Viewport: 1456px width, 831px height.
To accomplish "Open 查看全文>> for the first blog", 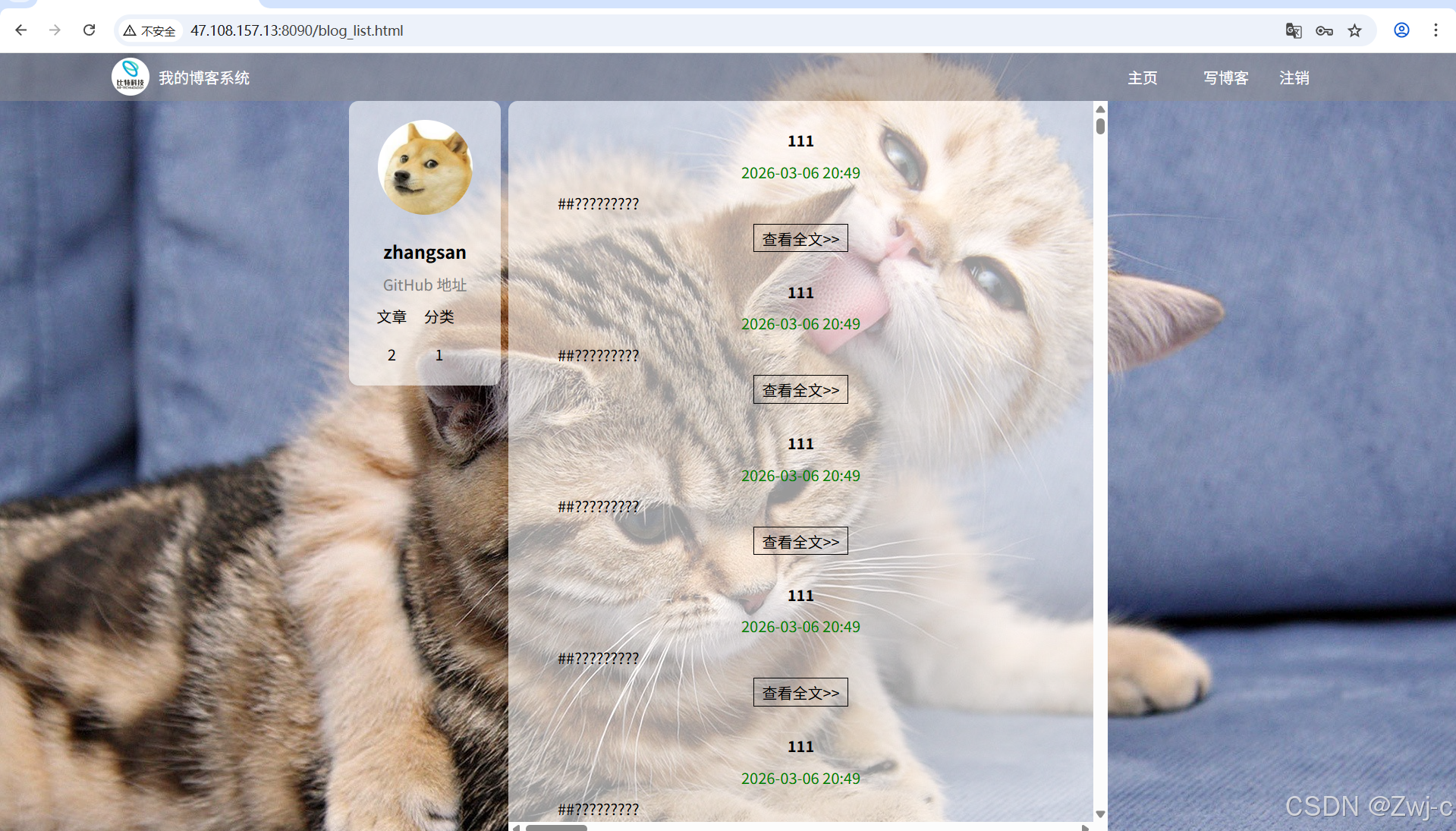I will [x=800, y=238].
